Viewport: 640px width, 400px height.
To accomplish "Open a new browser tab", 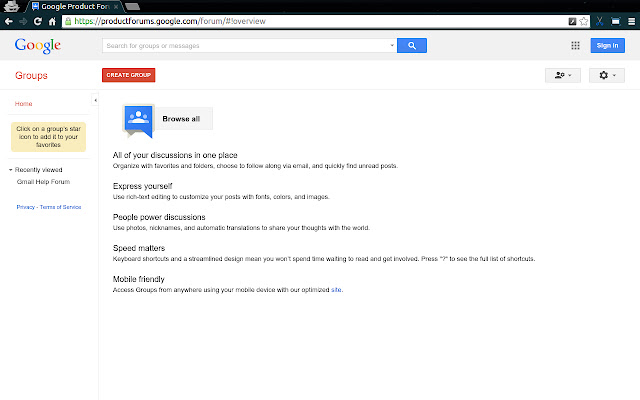I will tap(132, 7).
